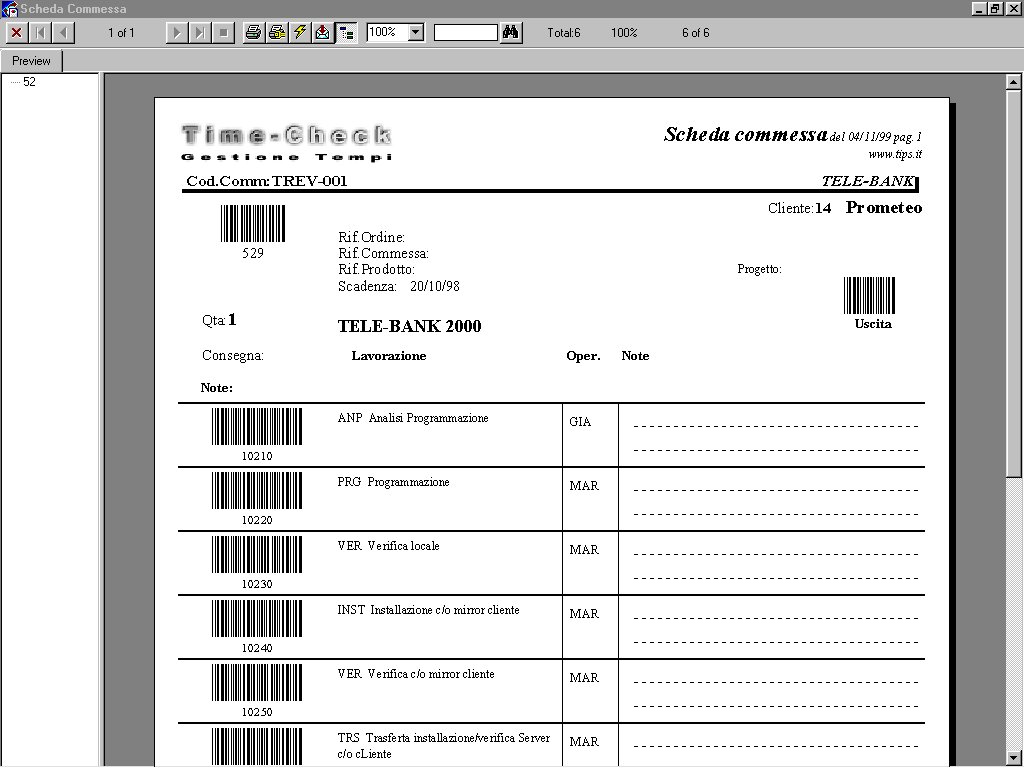
Task: Click 'MAR' in the INST Installazione row
Action: (x=584, y=614)
